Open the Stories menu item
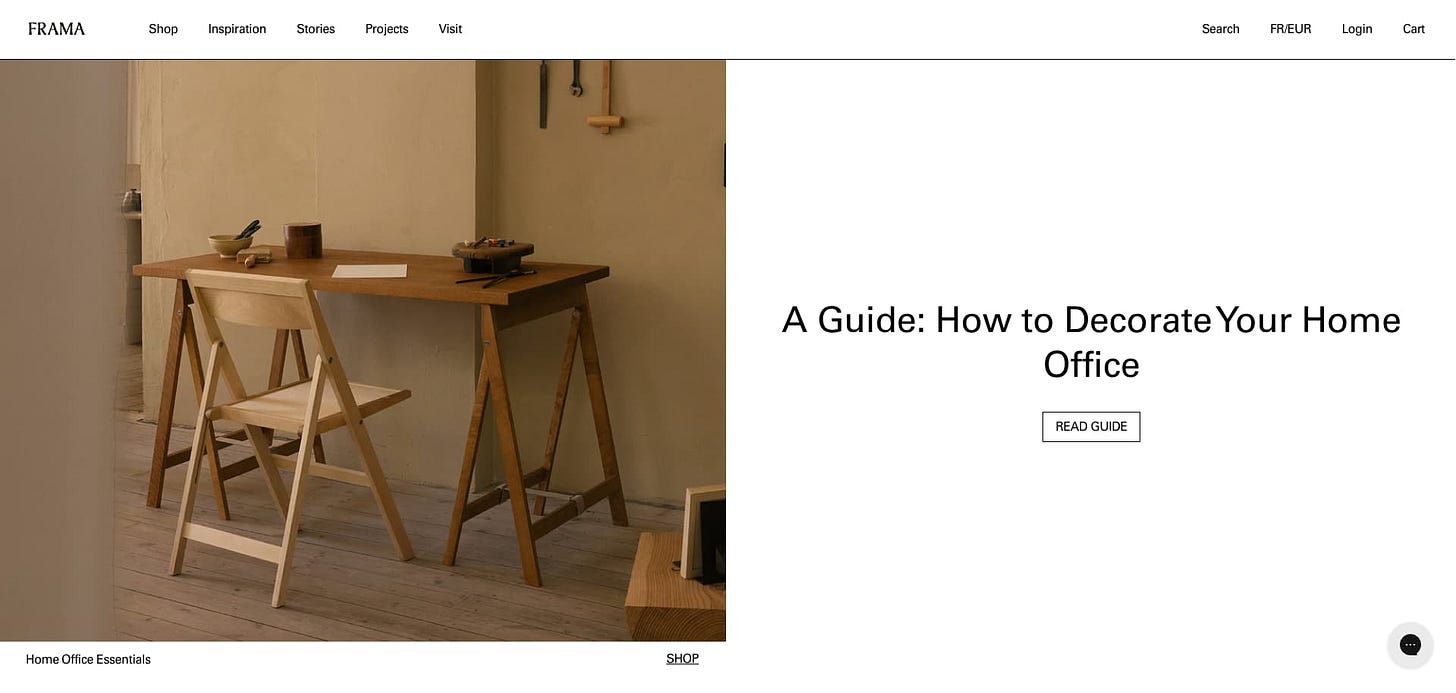1456x693 pixels. coord(315,29)
